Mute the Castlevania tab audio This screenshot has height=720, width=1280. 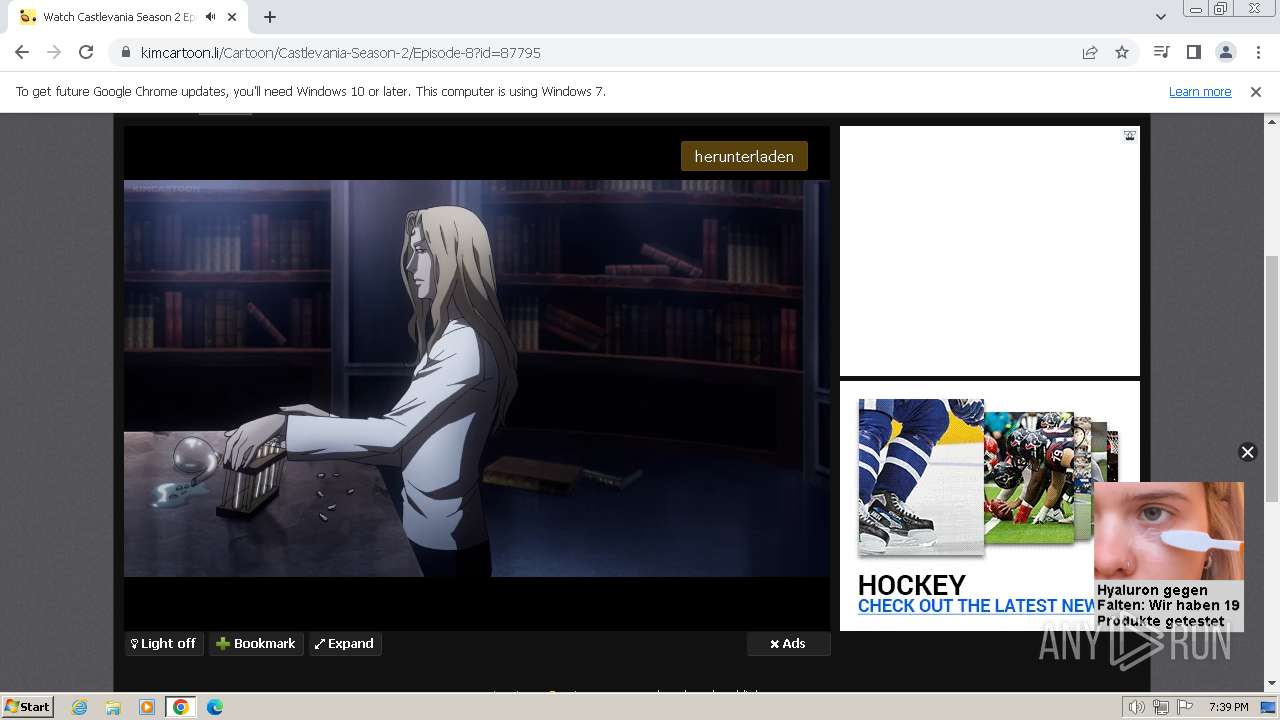point(211,17)
